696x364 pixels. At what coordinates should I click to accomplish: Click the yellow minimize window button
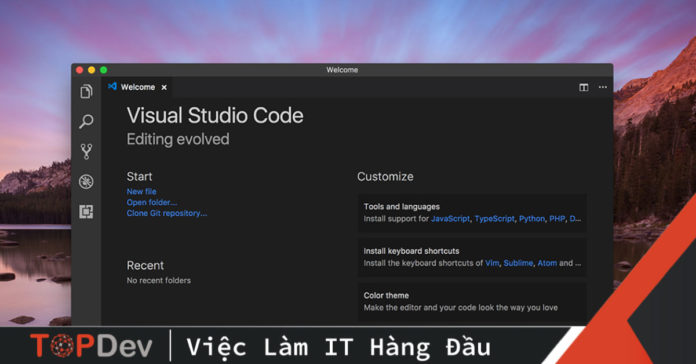91,70
